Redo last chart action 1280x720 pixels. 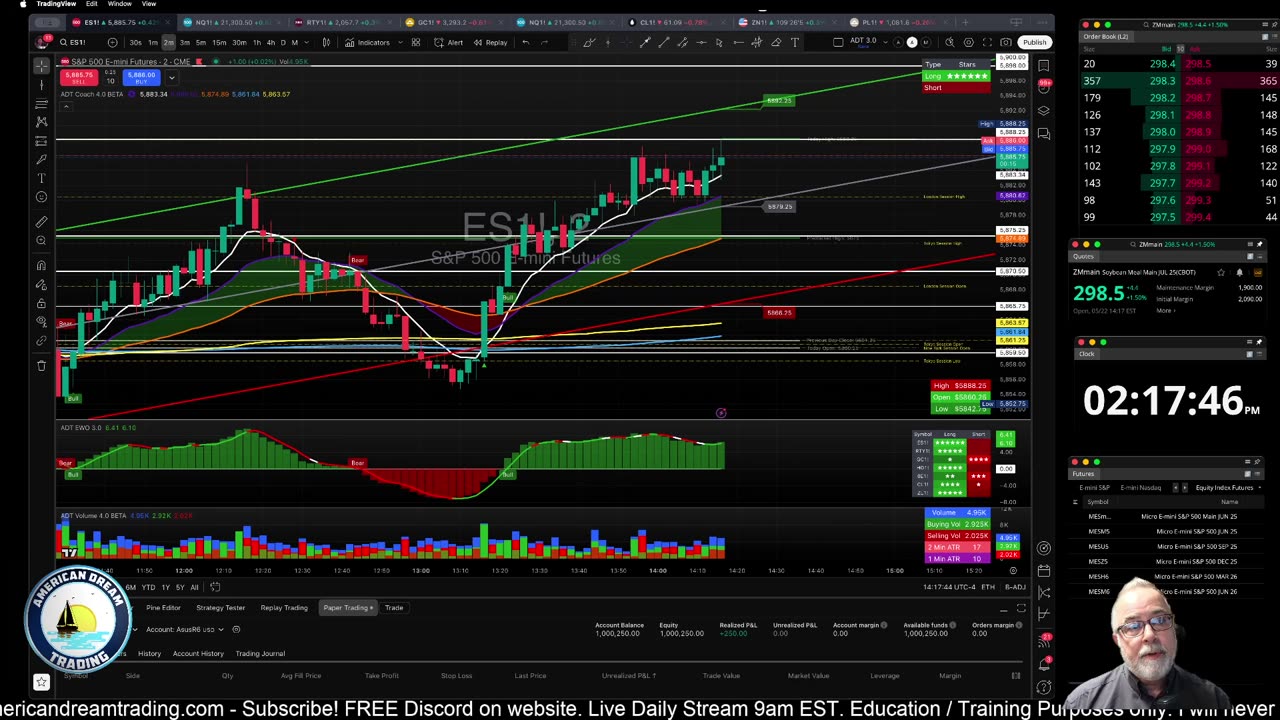point(544,42)
